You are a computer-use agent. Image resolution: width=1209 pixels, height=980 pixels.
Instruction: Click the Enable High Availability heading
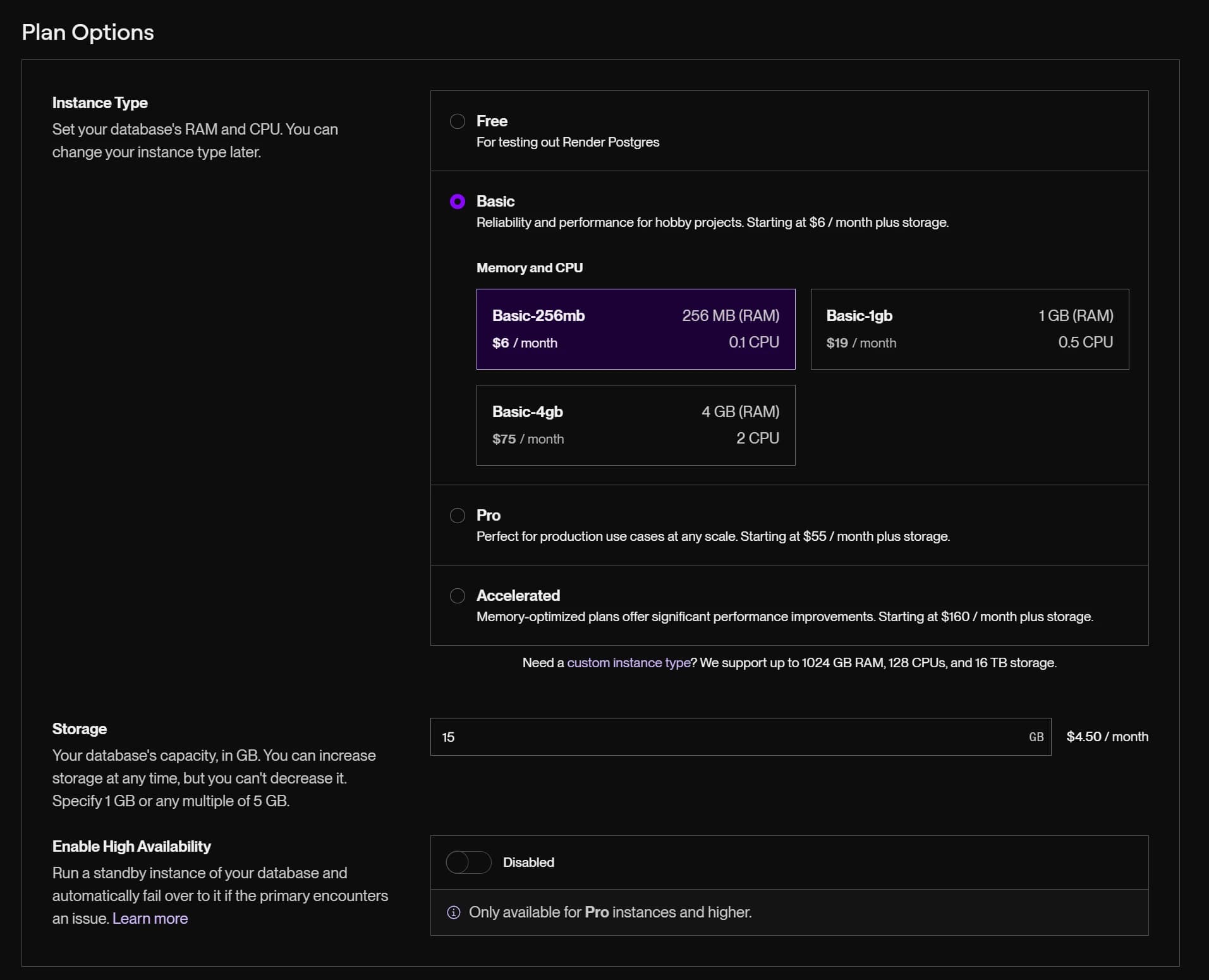pyautogui.click(x=131, y=847)
